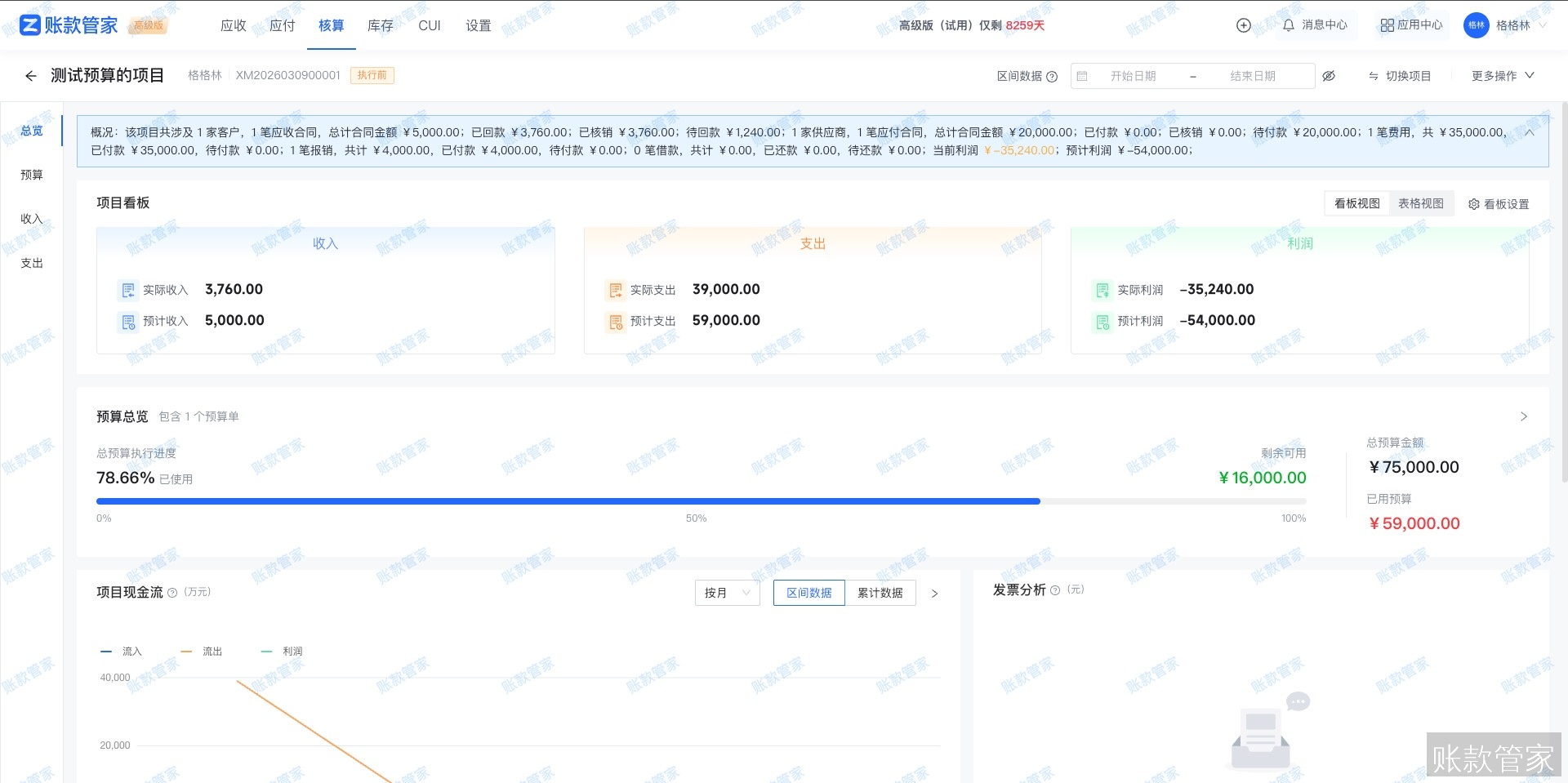Click the 看板设置 gear icon

pyautogui.click(x=1473, y=204)
